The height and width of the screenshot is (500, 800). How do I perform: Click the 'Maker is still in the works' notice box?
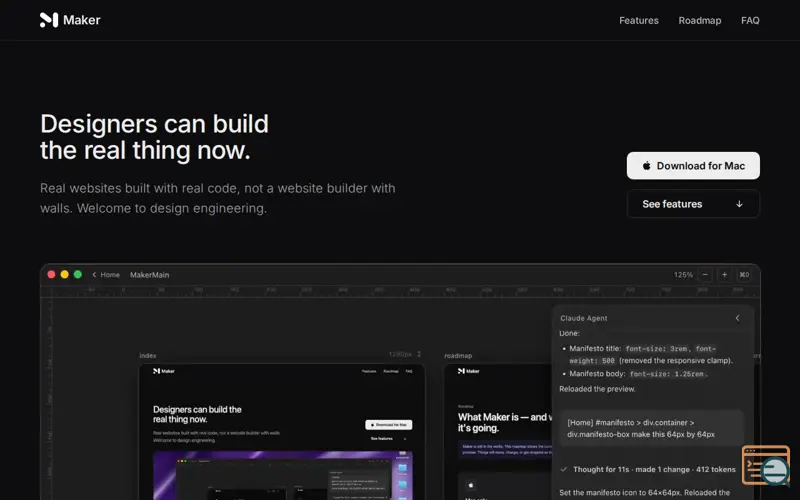505,449
